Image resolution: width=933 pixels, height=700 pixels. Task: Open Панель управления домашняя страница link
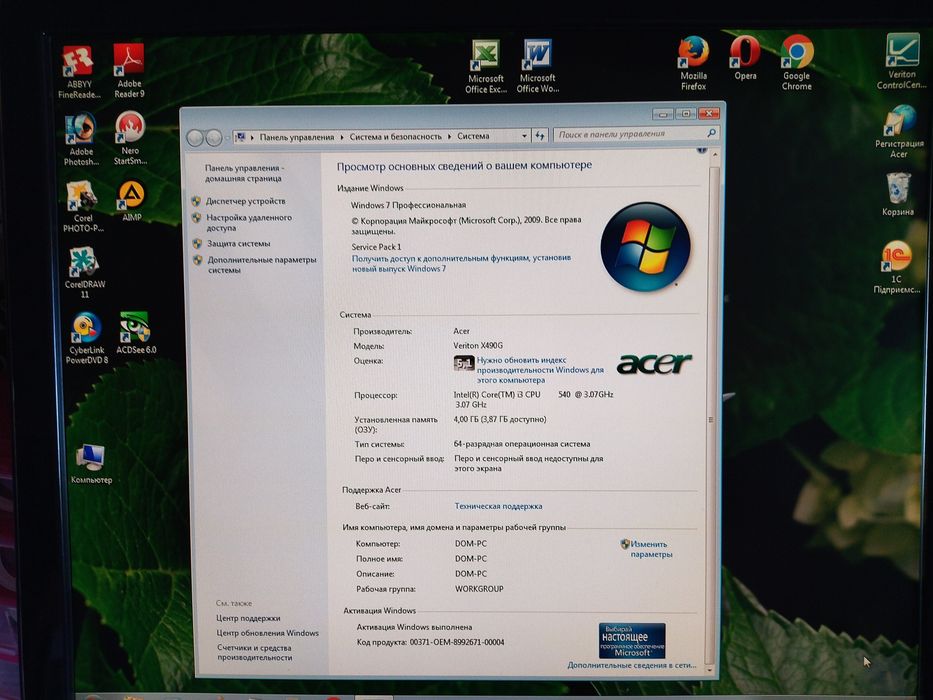click(244, 173)
